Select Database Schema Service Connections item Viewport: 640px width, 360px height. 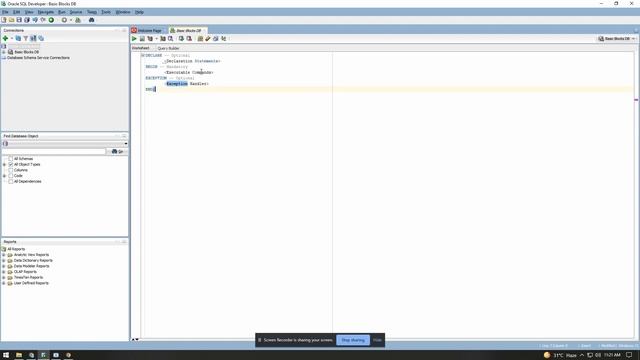point(38,58)
